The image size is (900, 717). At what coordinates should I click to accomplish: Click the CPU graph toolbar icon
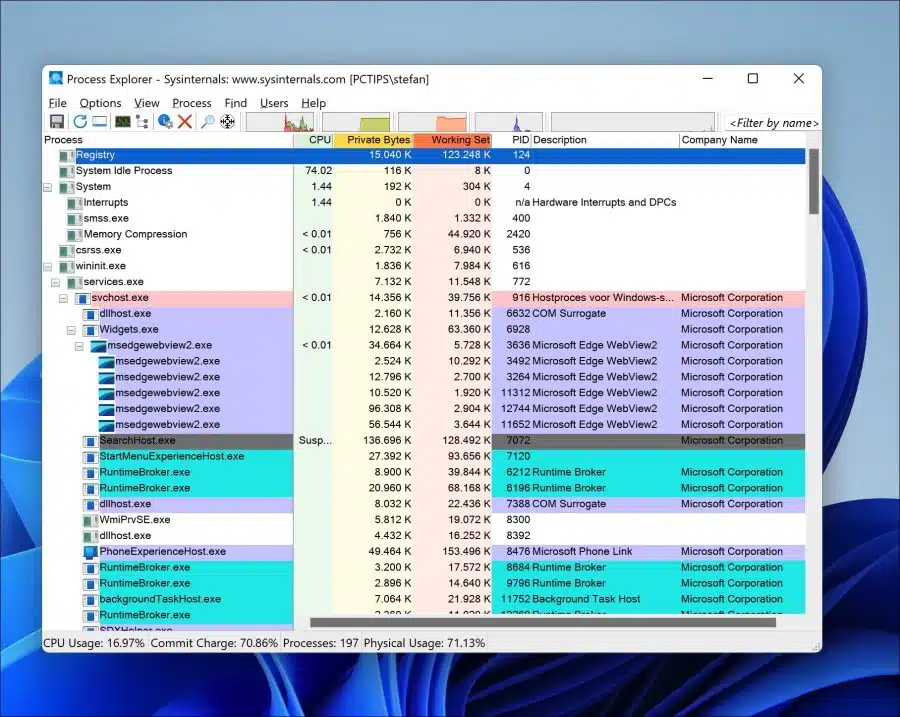122,122
